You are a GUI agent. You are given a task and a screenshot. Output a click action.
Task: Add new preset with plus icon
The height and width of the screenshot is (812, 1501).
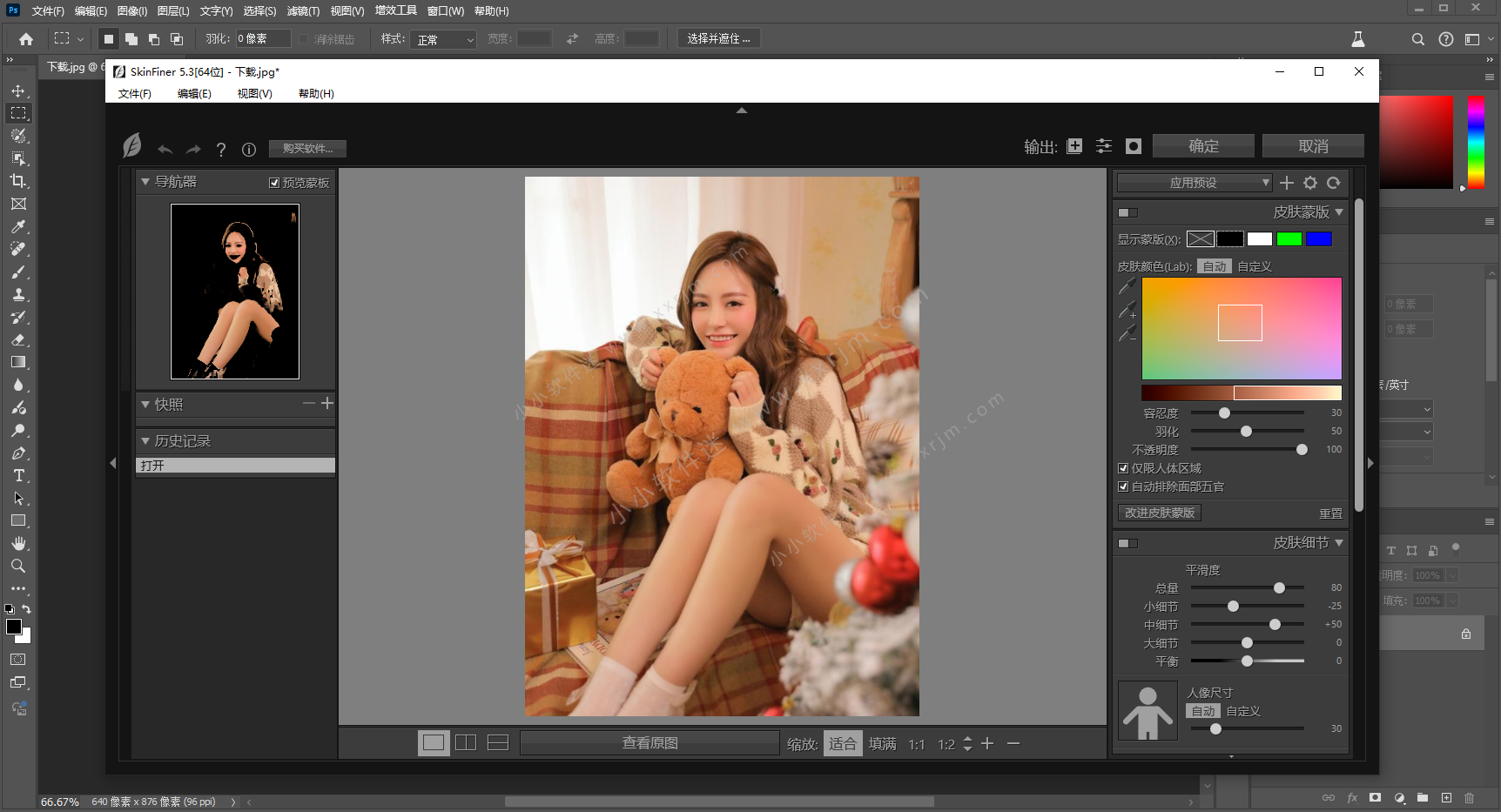tap(1287, 183)
